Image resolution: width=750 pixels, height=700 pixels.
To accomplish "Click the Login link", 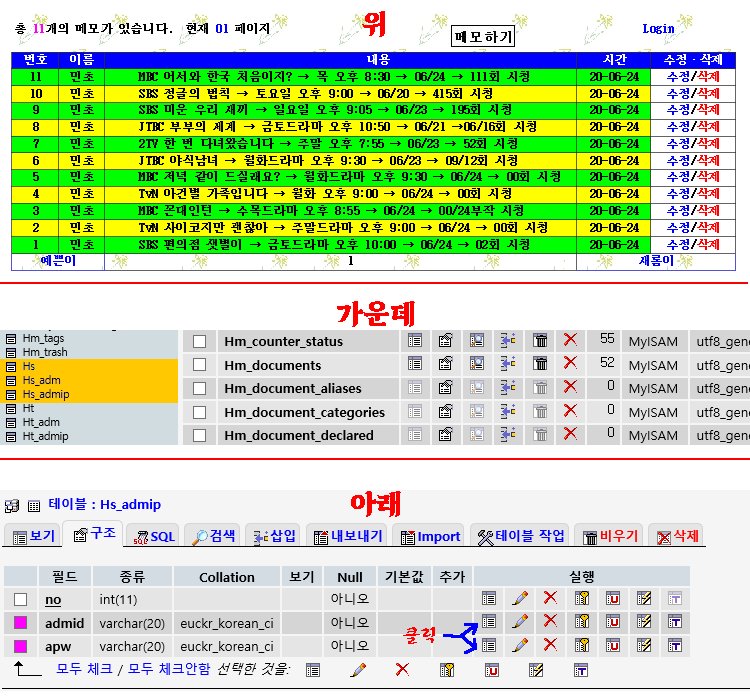I will [x=658, y=29].
